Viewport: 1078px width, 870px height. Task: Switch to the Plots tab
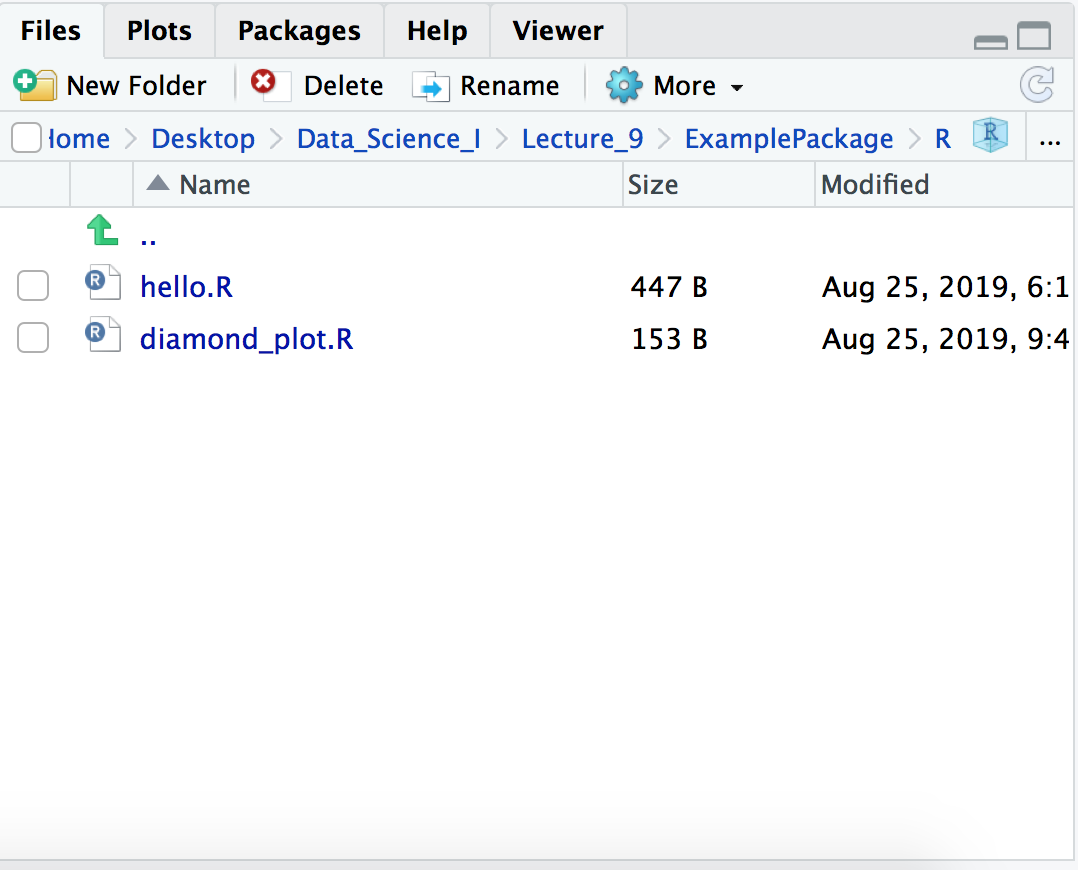tap(159, 31)
